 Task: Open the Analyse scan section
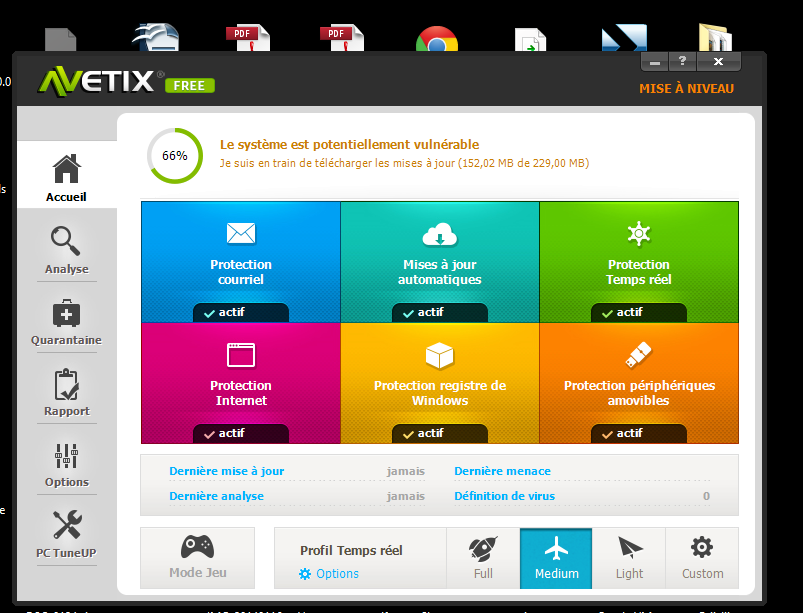tap(67, 251)
